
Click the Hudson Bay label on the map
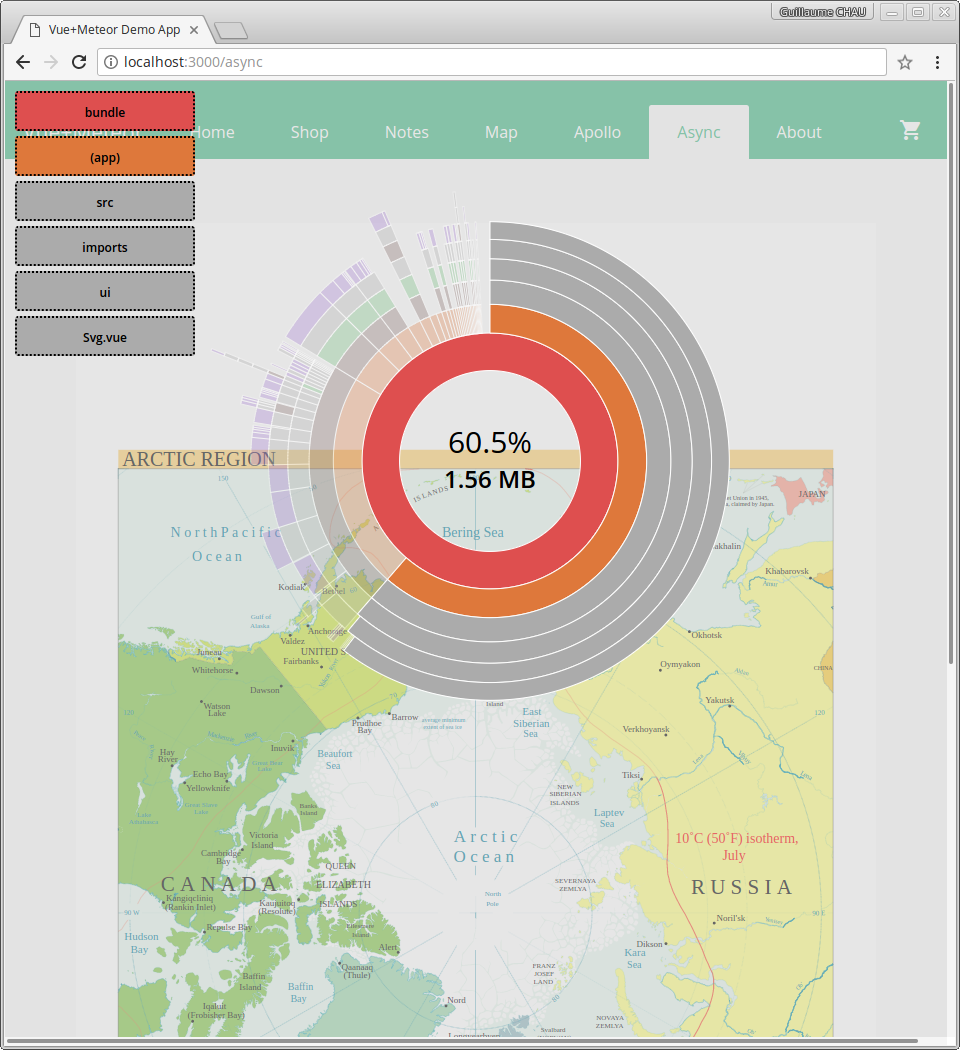tap(141, 943)
